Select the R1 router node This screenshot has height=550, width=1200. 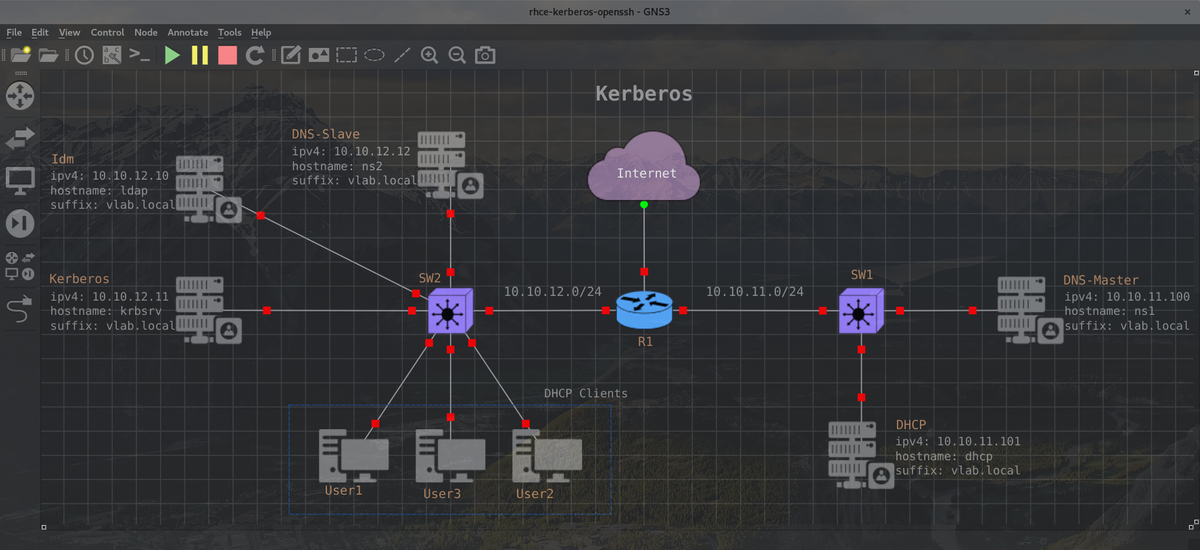pos(644,310)
